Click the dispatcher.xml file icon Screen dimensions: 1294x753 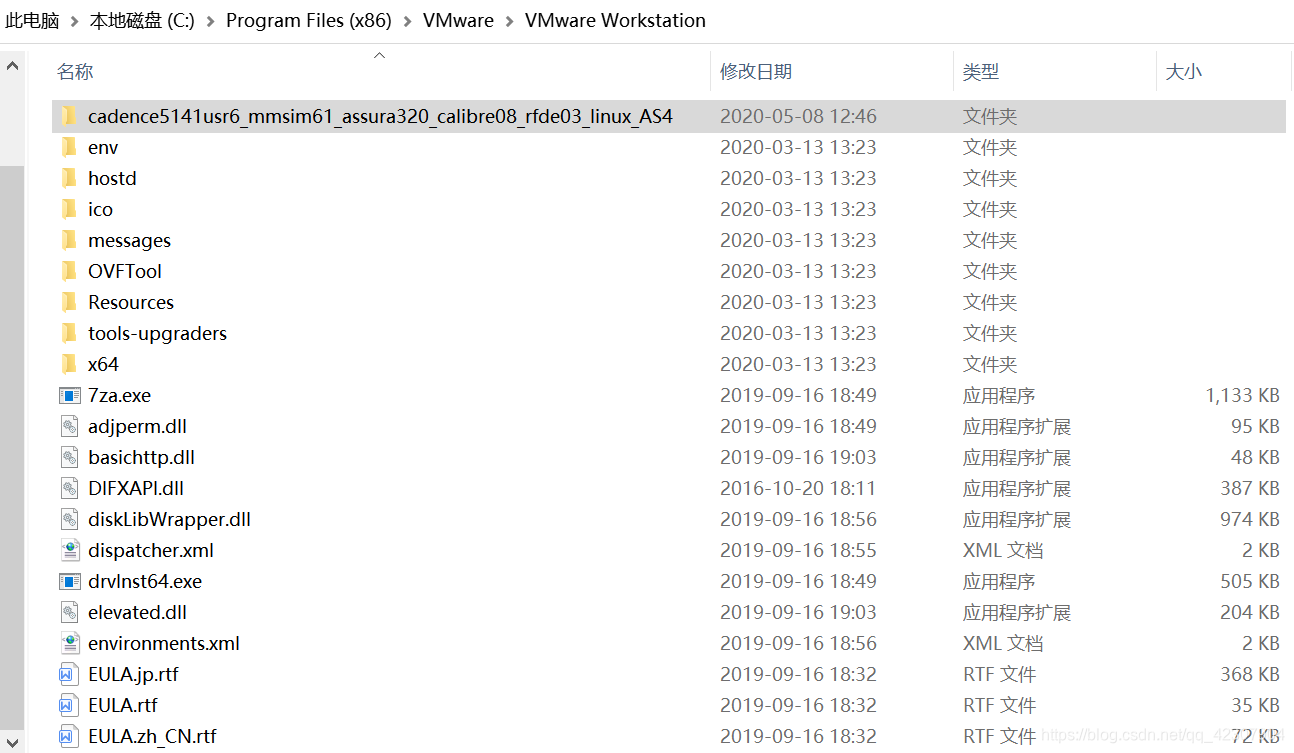(69, 550)
